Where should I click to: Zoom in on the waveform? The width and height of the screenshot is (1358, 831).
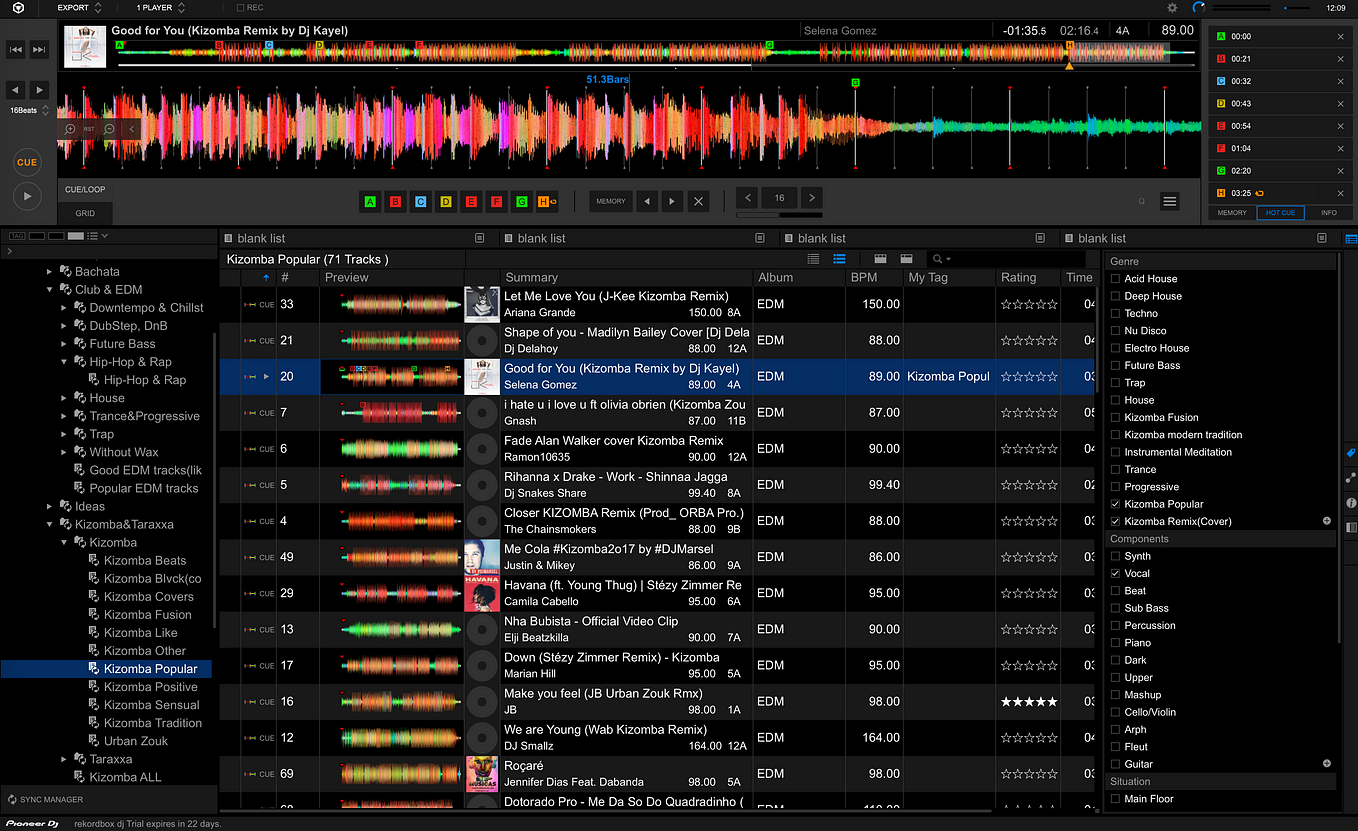pos(70,129)
